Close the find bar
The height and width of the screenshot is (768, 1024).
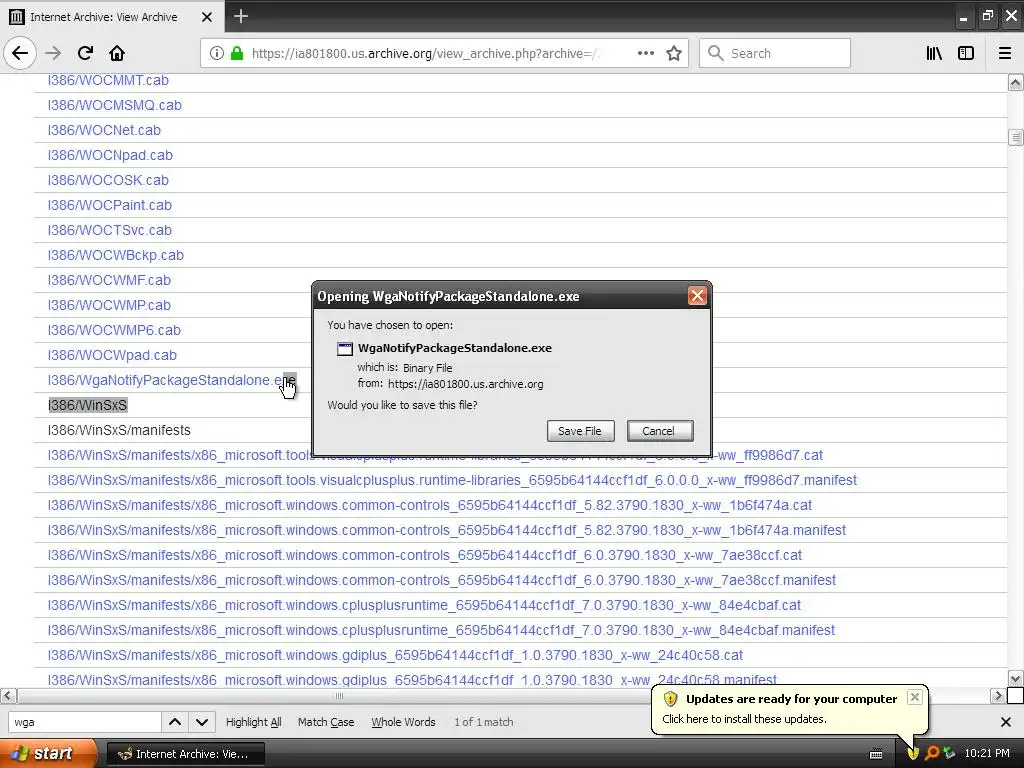click(x=1006, y=722)
